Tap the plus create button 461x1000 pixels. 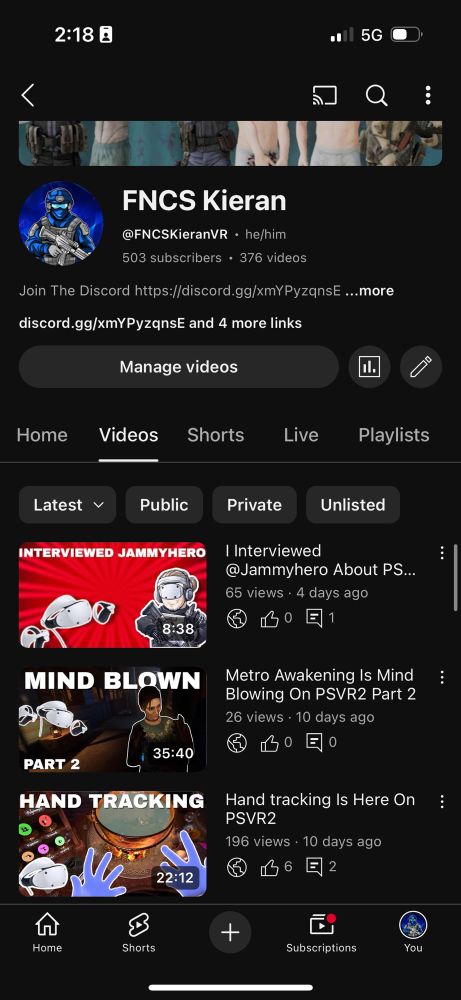coord(230,932)
